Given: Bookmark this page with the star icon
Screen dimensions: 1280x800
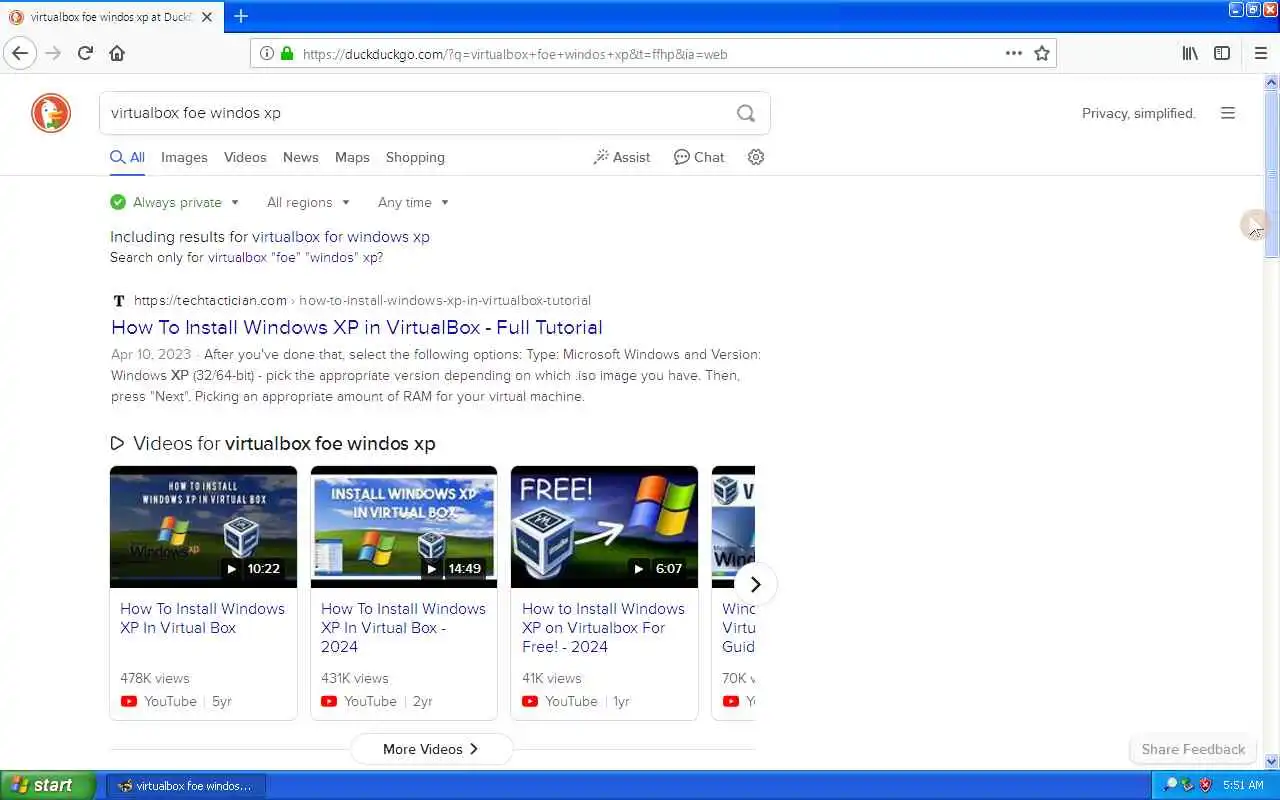Looking at the screenshot, I should point(1042,54).
